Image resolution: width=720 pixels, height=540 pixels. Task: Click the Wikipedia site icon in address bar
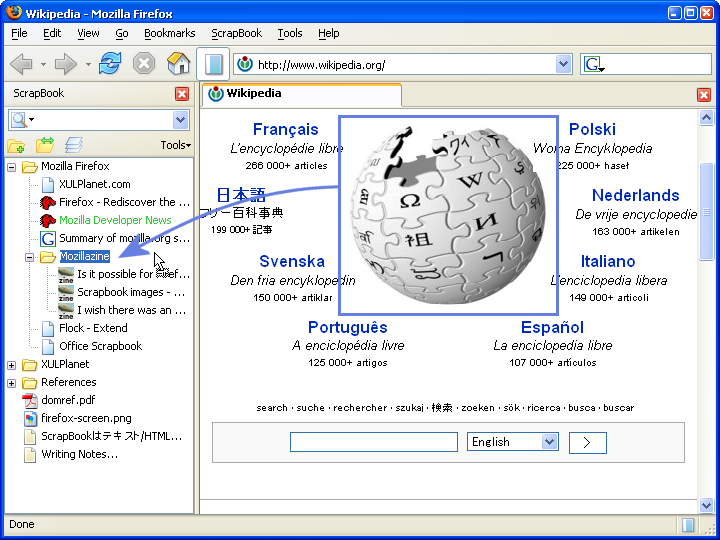[245, 64]
